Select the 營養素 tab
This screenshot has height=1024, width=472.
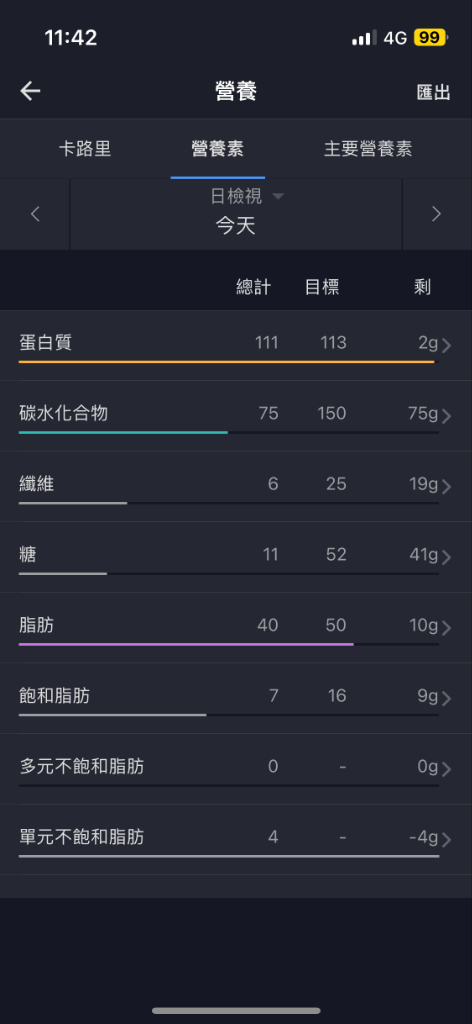pos(217,148)
